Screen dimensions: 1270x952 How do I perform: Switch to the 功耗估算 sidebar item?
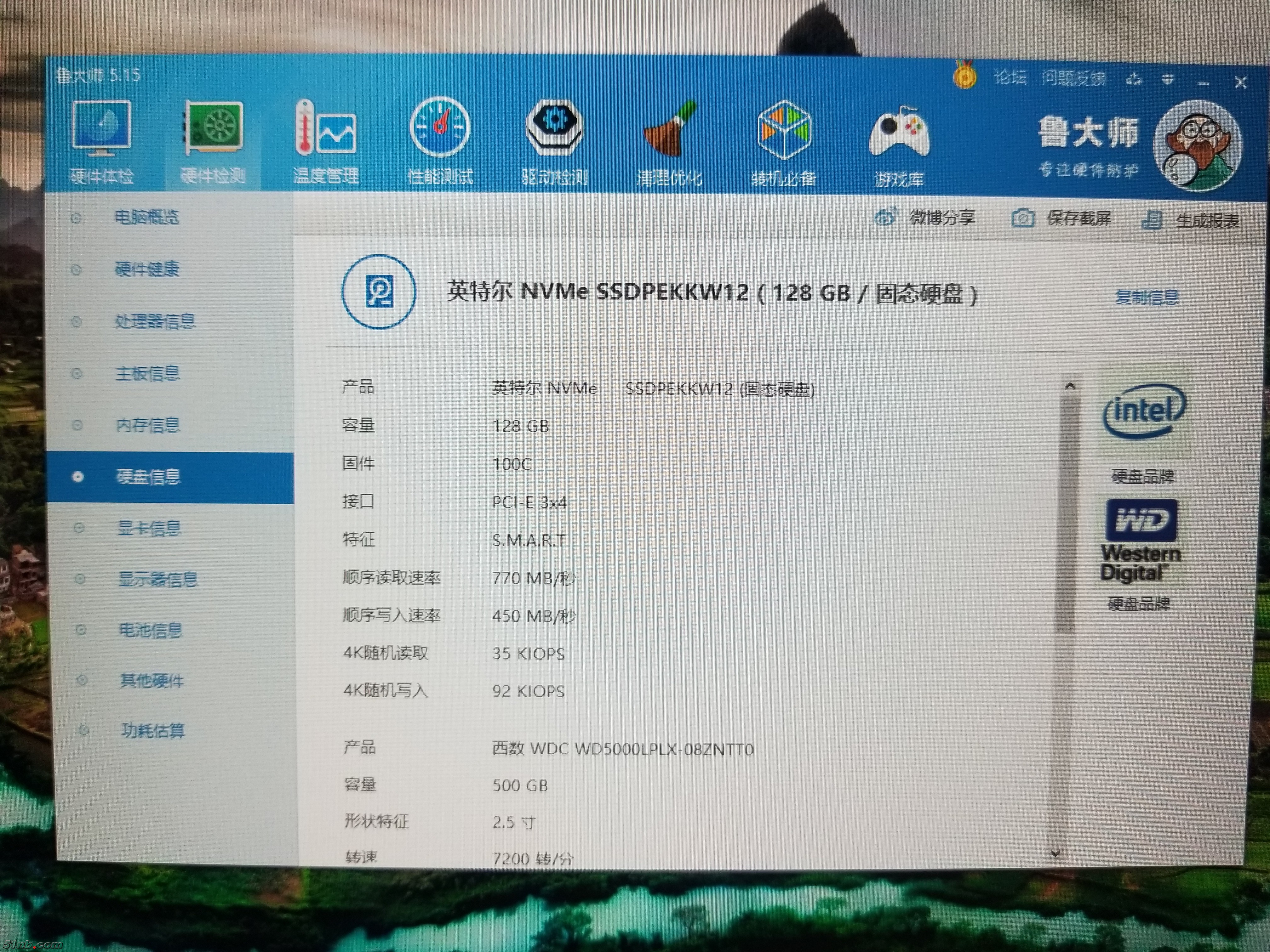tap(153, 730)
